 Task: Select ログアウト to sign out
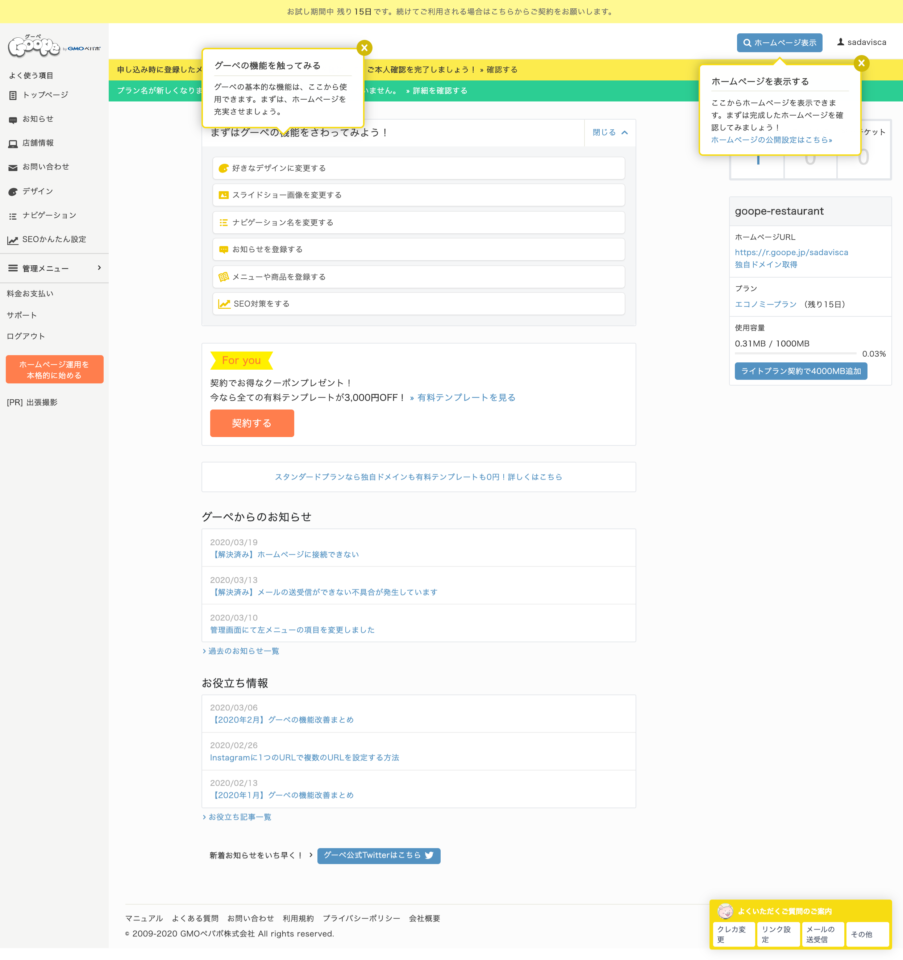(x=26, y=336)
